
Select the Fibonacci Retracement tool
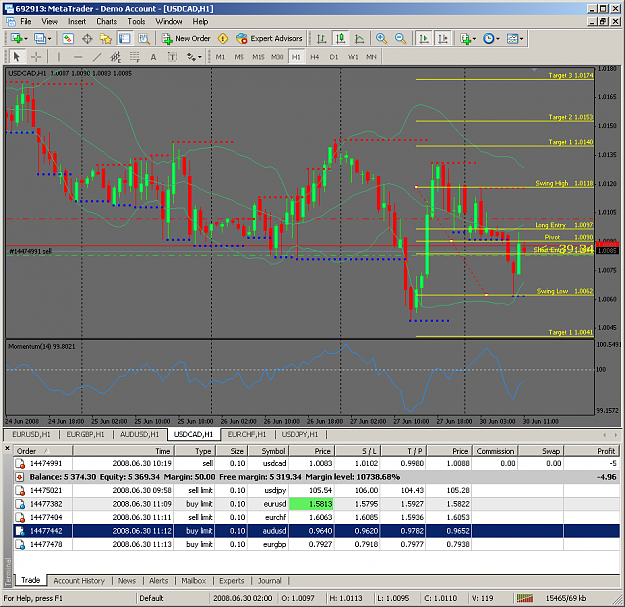(x=135, y=57)
